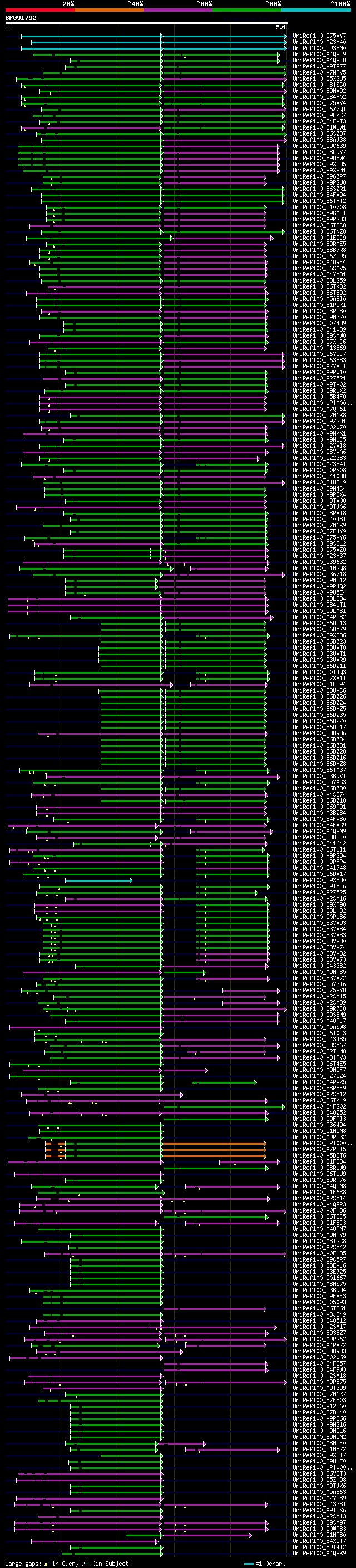Select subject label UniRef100_B4FXB0

coord(319,819)
